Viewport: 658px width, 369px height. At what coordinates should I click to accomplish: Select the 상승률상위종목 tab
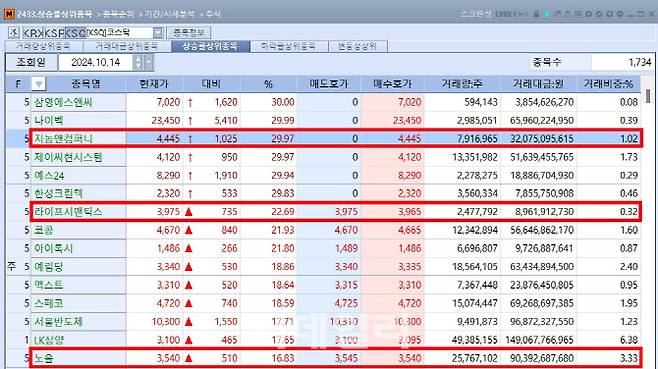click(210, 46)
